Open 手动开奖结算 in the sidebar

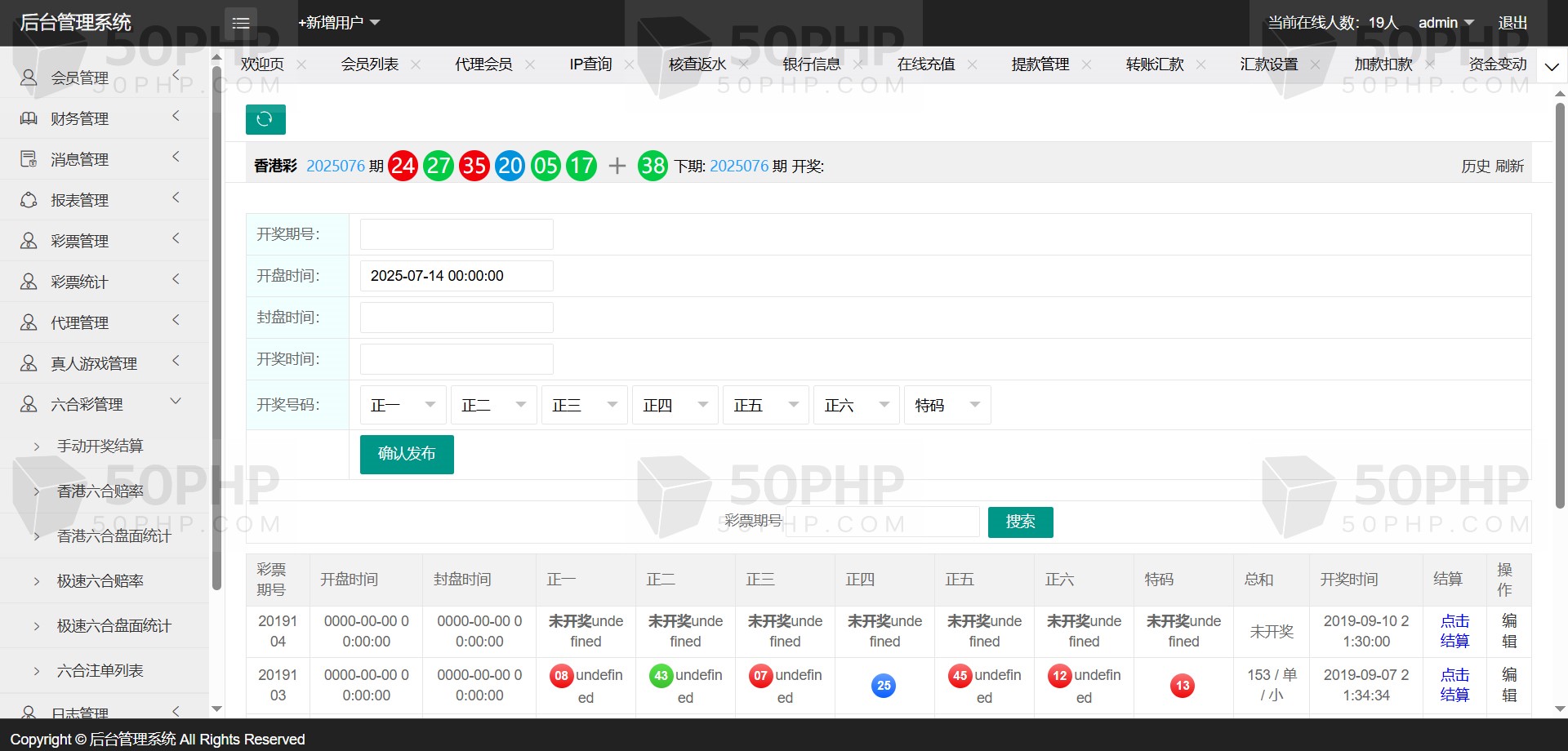(100, 446)
